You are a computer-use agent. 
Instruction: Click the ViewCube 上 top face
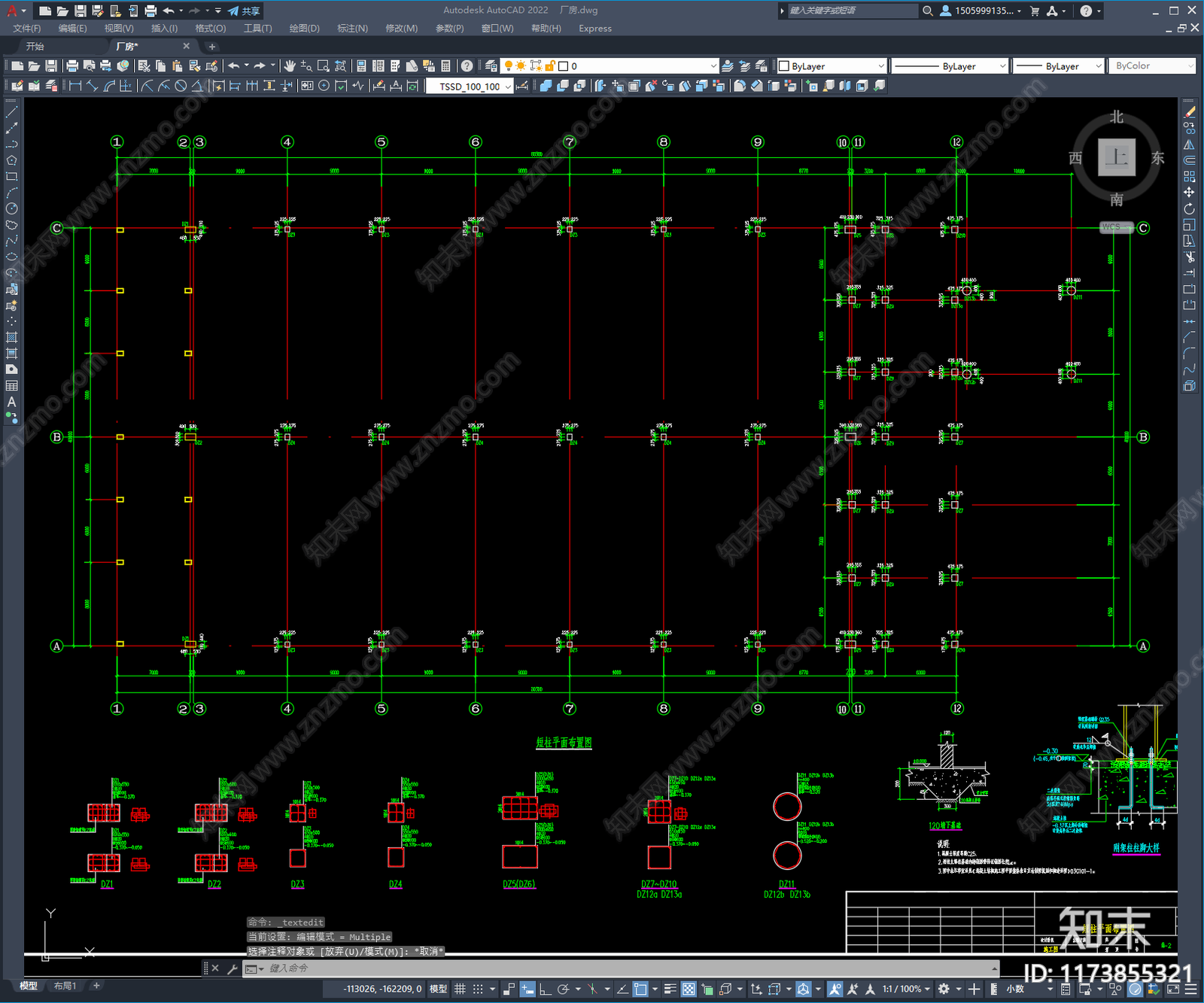(1117, 157)
